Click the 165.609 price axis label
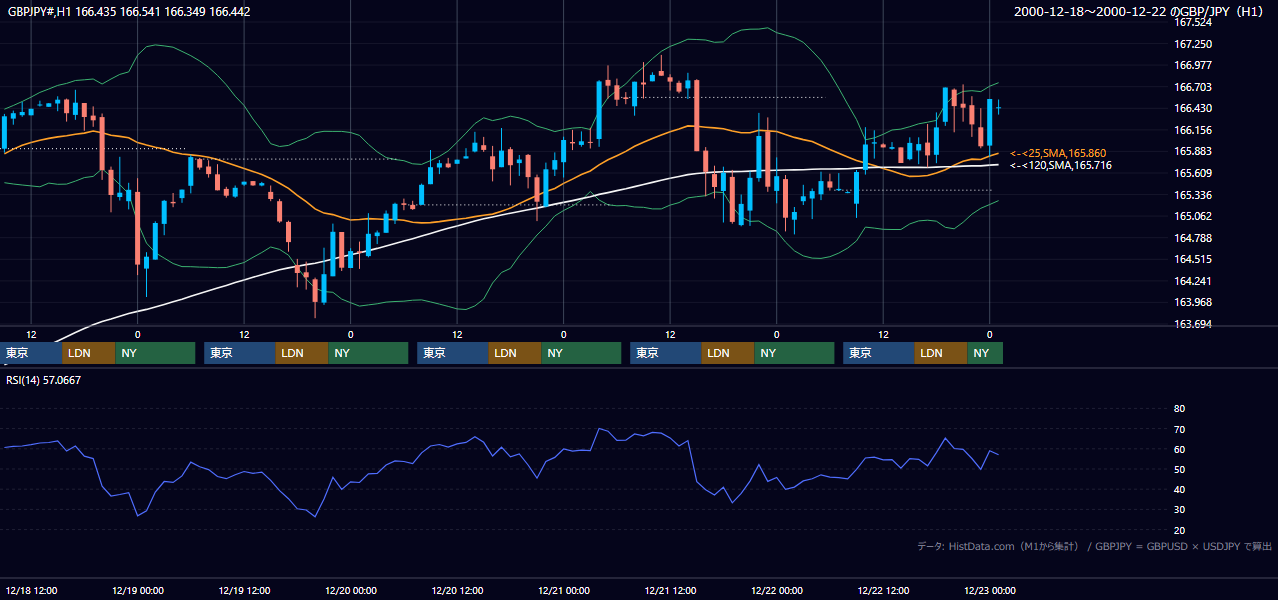1278x600 pixels. point(1192,173)
